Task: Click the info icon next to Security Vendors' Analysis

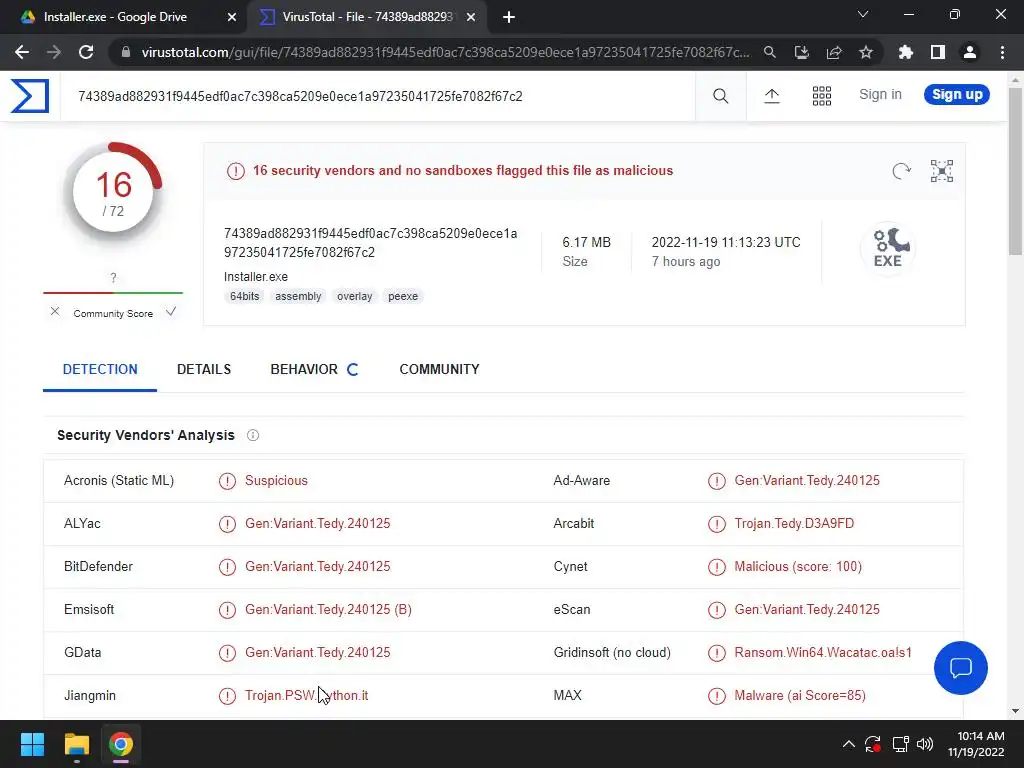Action: (253, 435)
